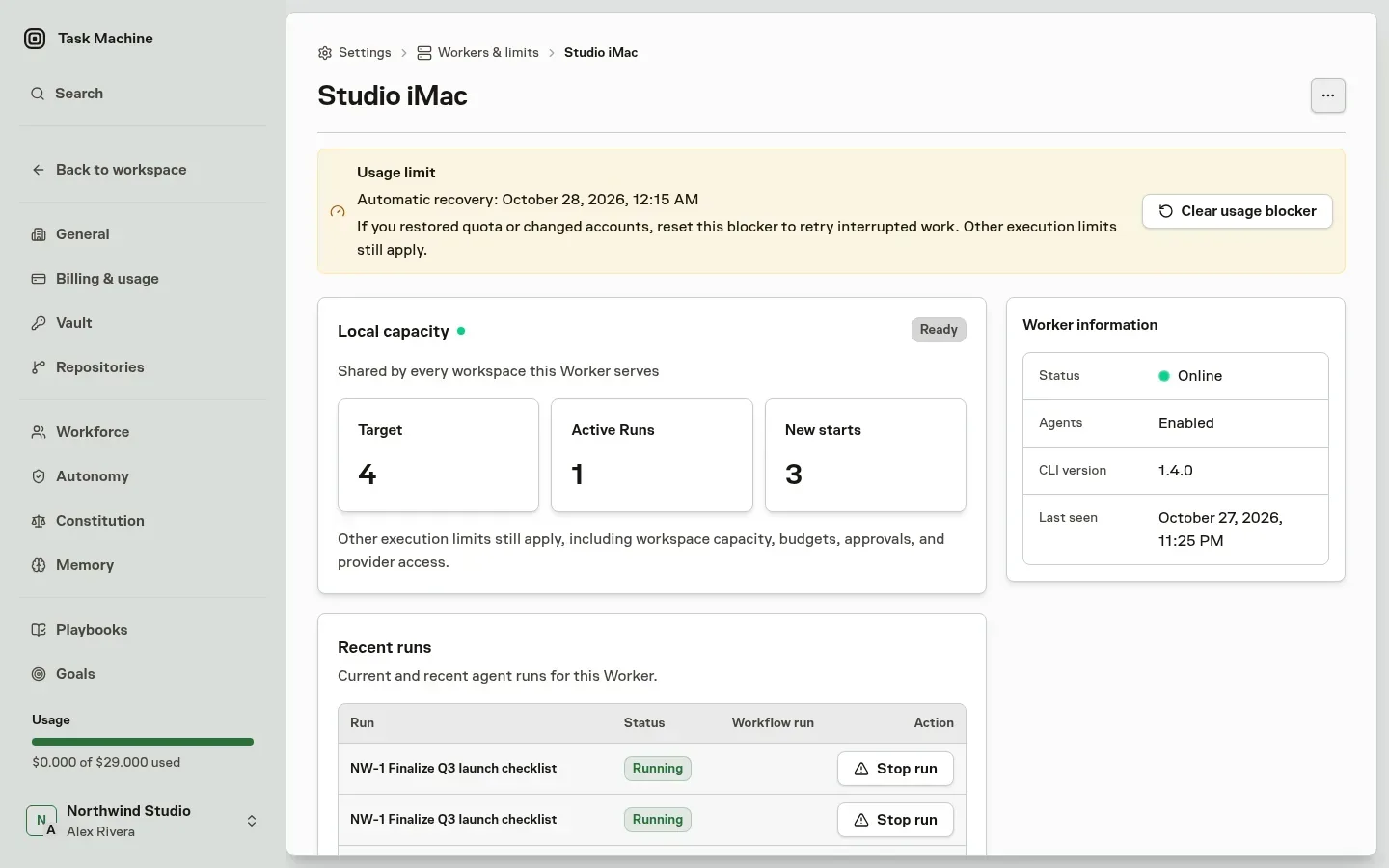Open the three-dots more options menu

coord(1328,95)
